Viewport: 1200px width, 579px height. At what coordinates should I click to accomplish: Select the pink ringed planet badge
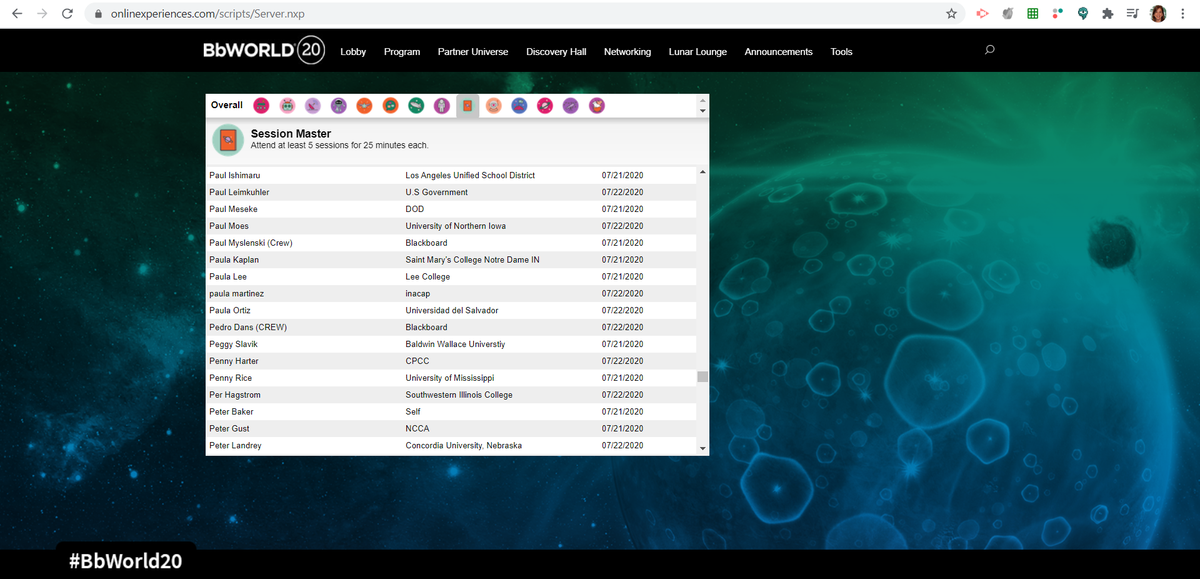pyautogui.click(x=545, y=105)
